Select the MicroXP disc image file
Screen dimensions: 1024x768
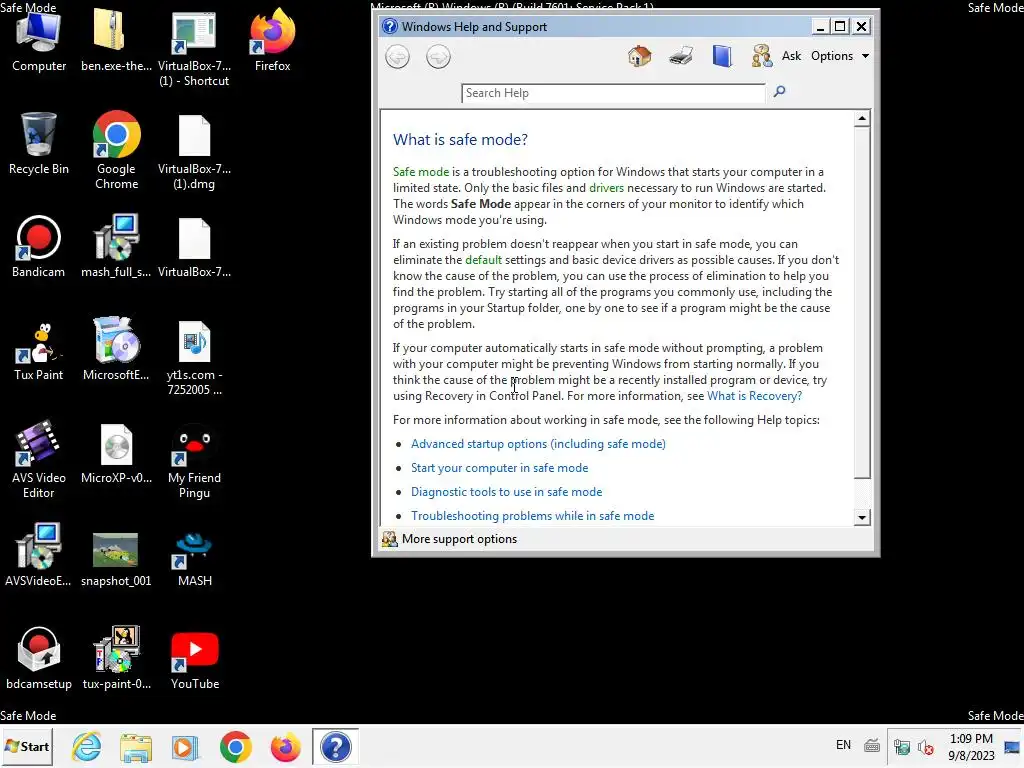click(116, 454)
